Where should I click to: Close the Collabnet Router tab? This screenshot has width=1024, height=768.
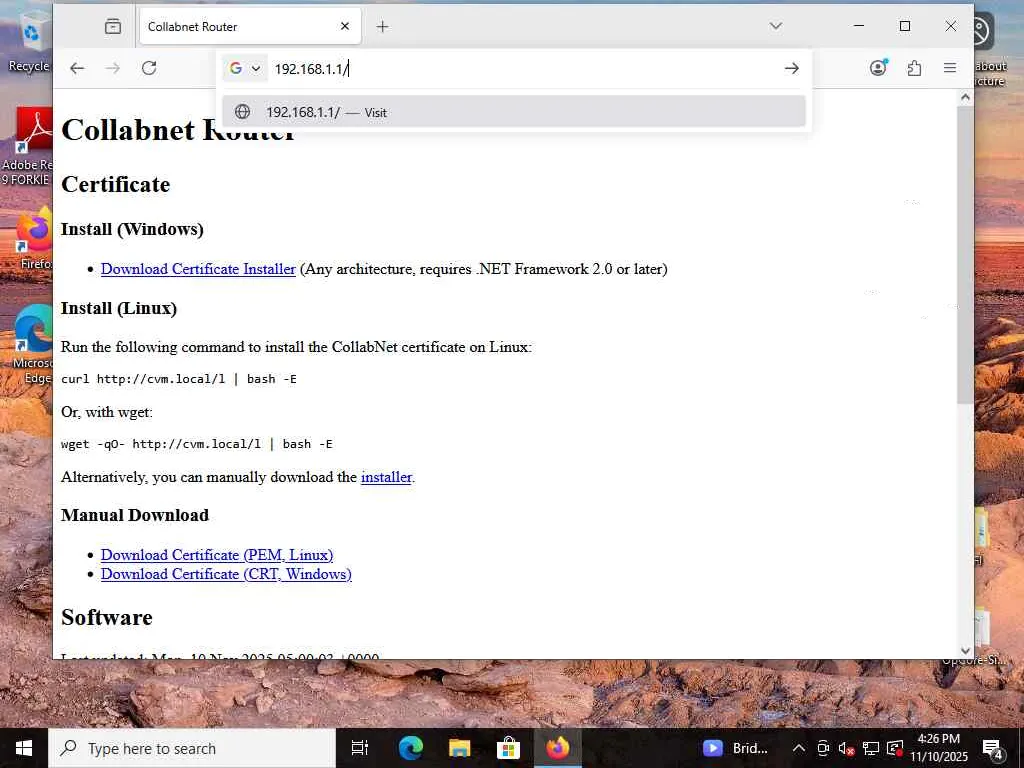pyautogui.click(x=345, y=26)
